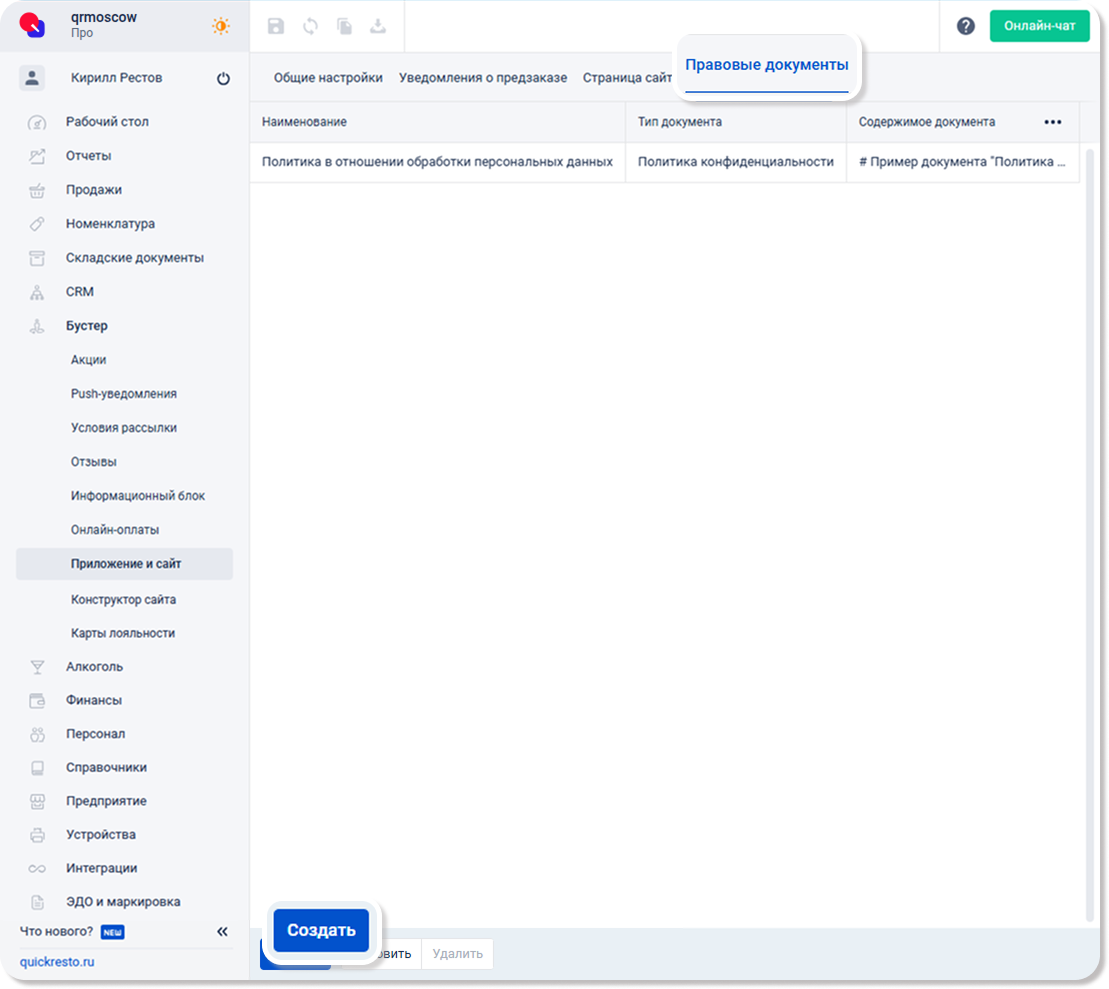Click the copy documents icon in toolbar
The image size is (1109, 989).
(344, 27)
